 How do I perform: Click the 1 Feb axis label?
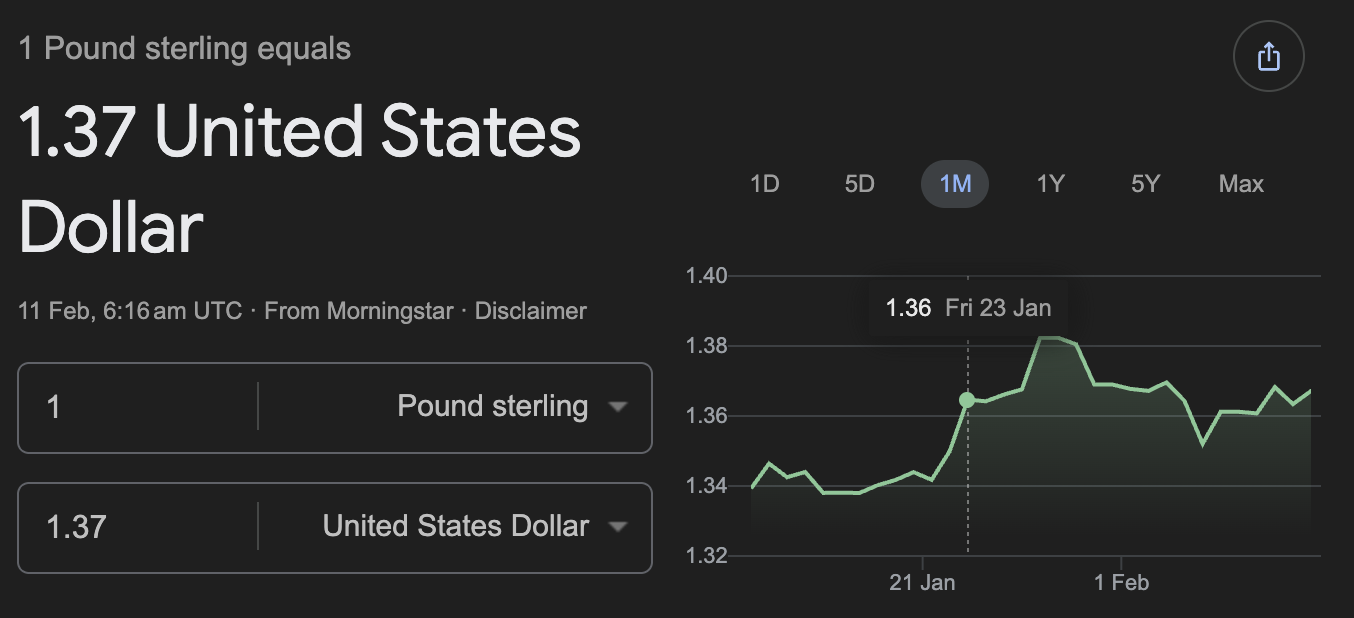pyautogui.click(x=1122, y=582)
